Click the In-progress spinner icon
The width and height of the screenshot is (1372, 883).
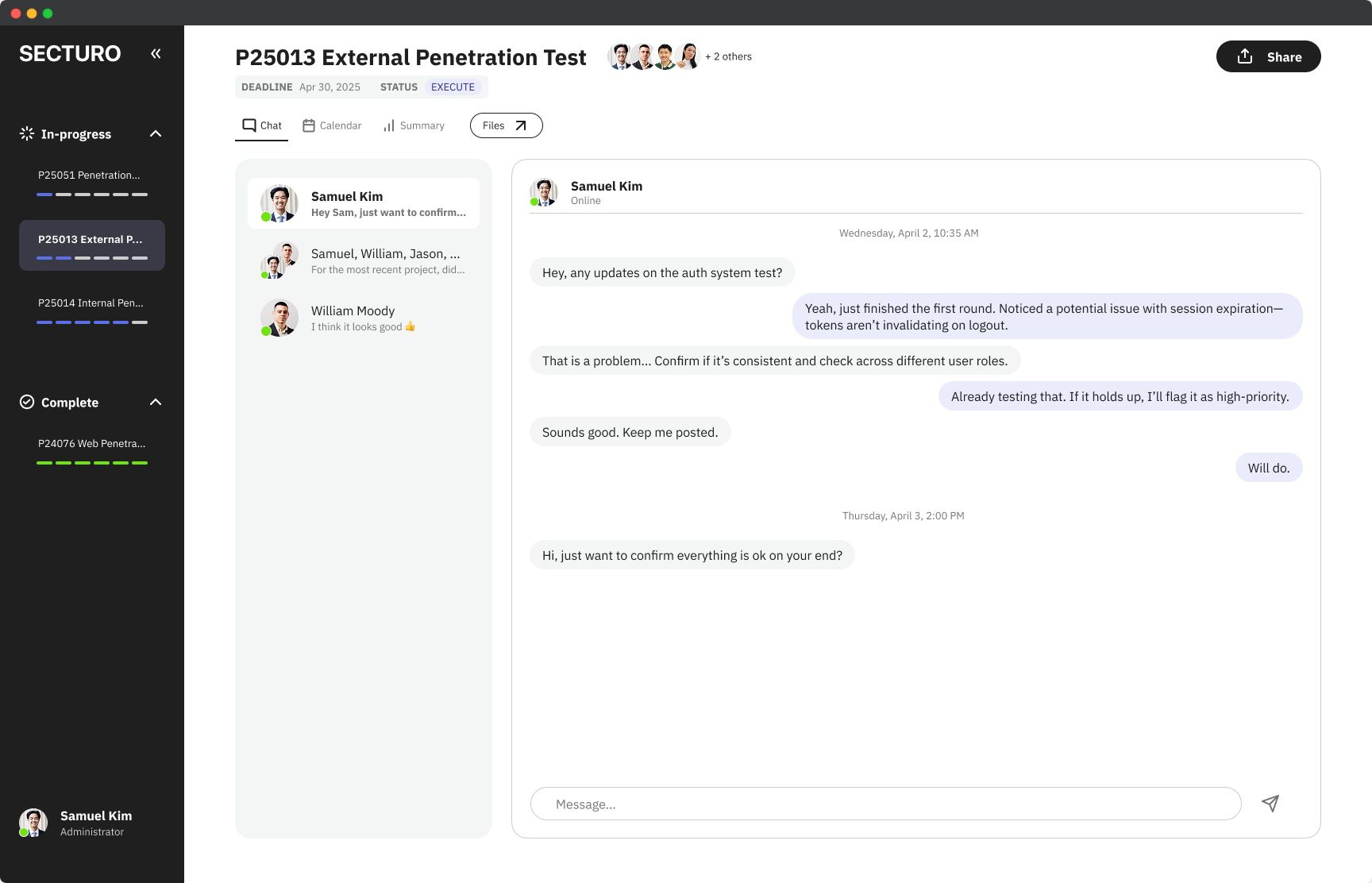tap(27, 133)
